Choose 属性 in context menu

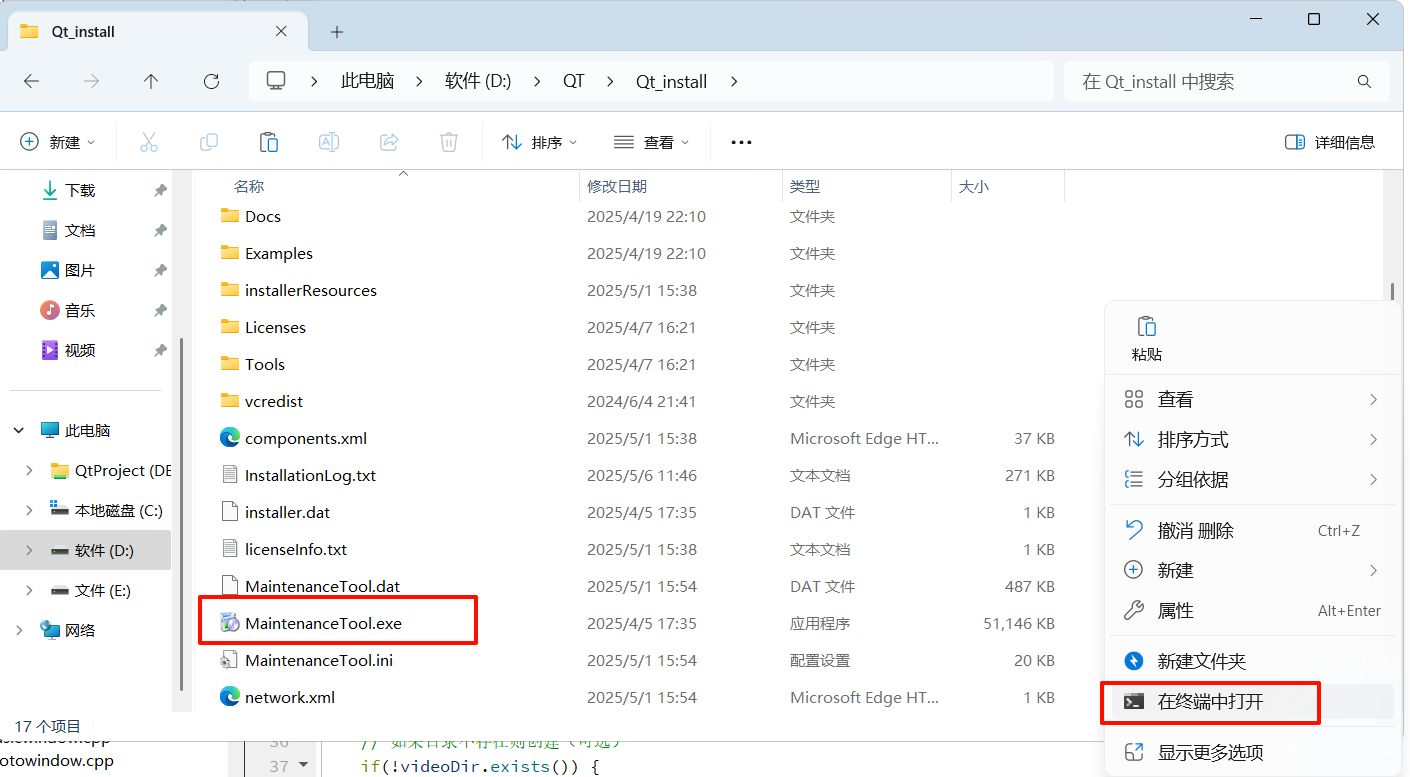click(x=1253, y=610)
